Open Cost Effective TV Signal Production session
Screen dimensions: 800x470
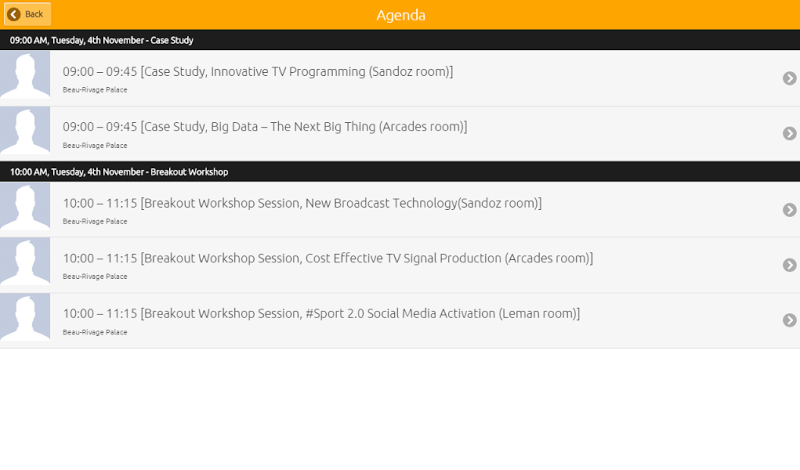pos(327,258)
